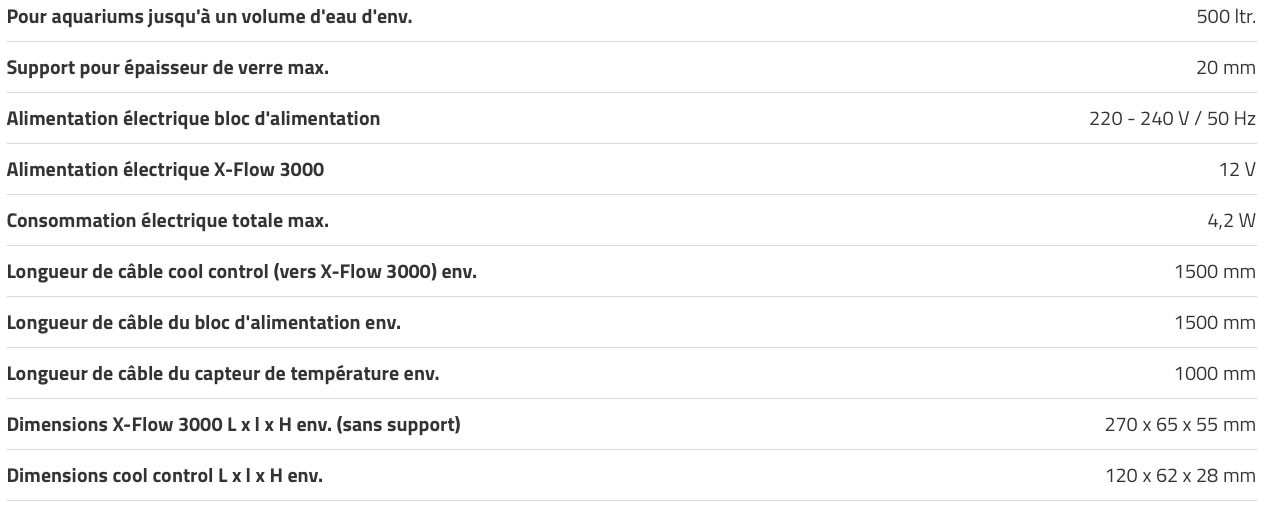Viewport: 1283px width, 518px height.
Task: Click 'Support pour épaisseur de verre max.' label
Action: click(x=168, y=68)
